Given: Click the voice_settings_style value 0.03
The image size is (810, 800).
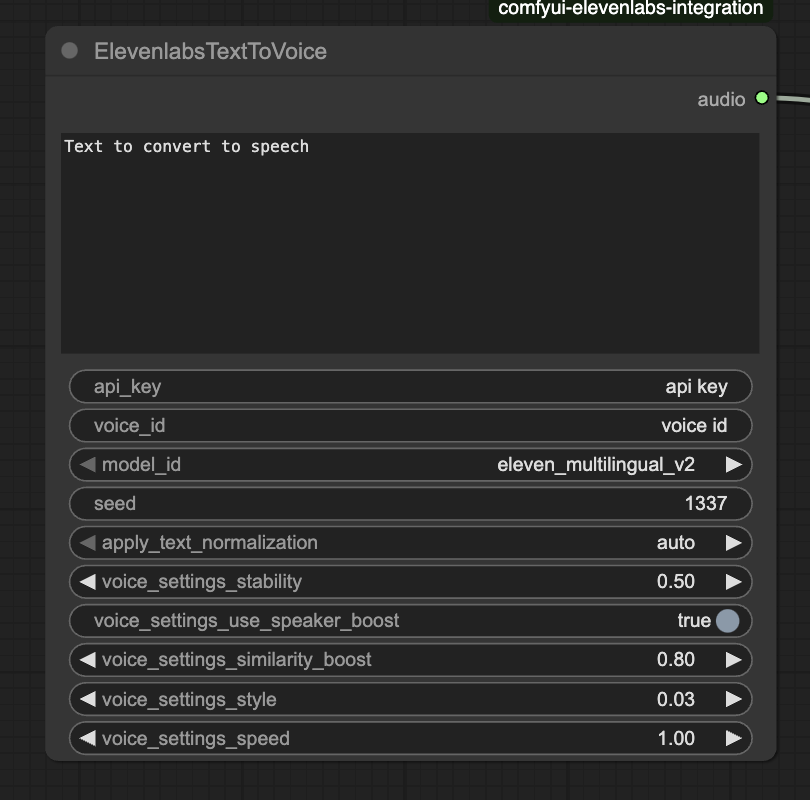Looking at the screenshot, I should (x=676, y=699).
